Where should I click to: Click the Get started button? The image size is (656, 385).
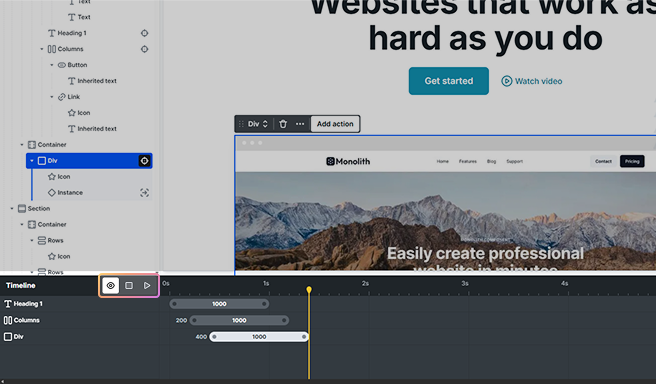click(448, 81)
